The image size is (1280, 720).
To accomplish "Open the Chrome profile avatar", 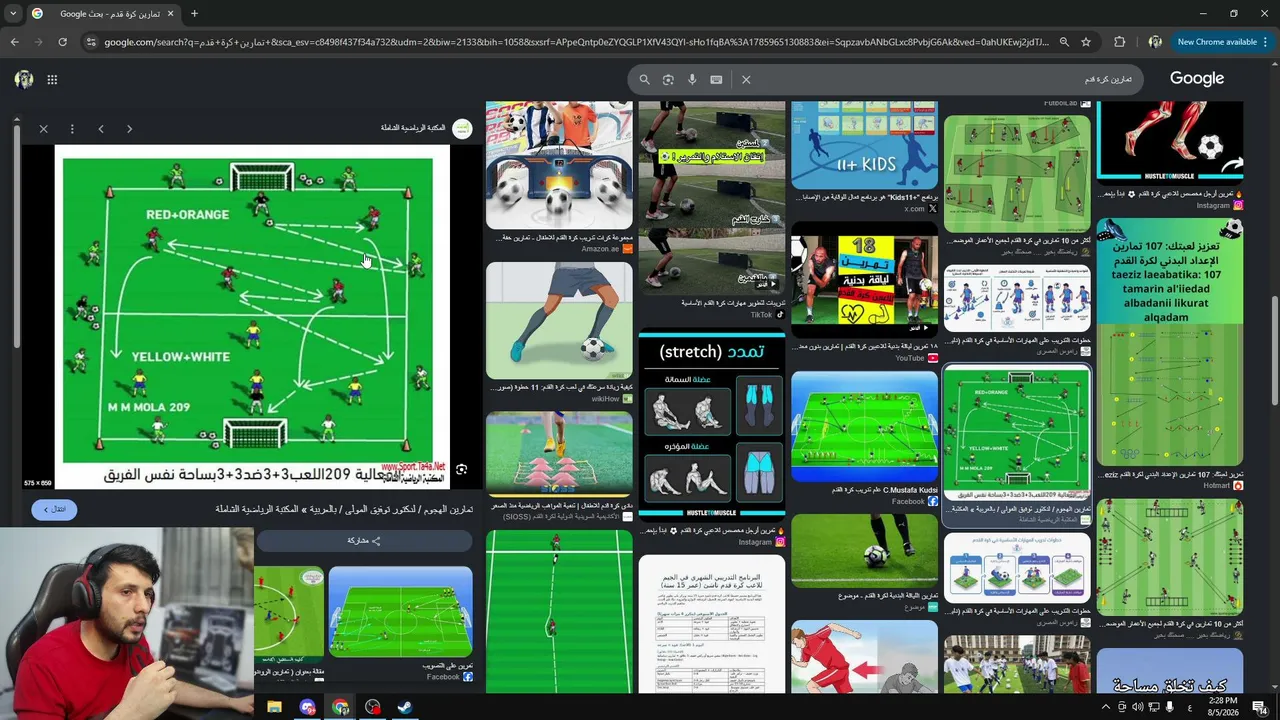I will pos(1155,42).
